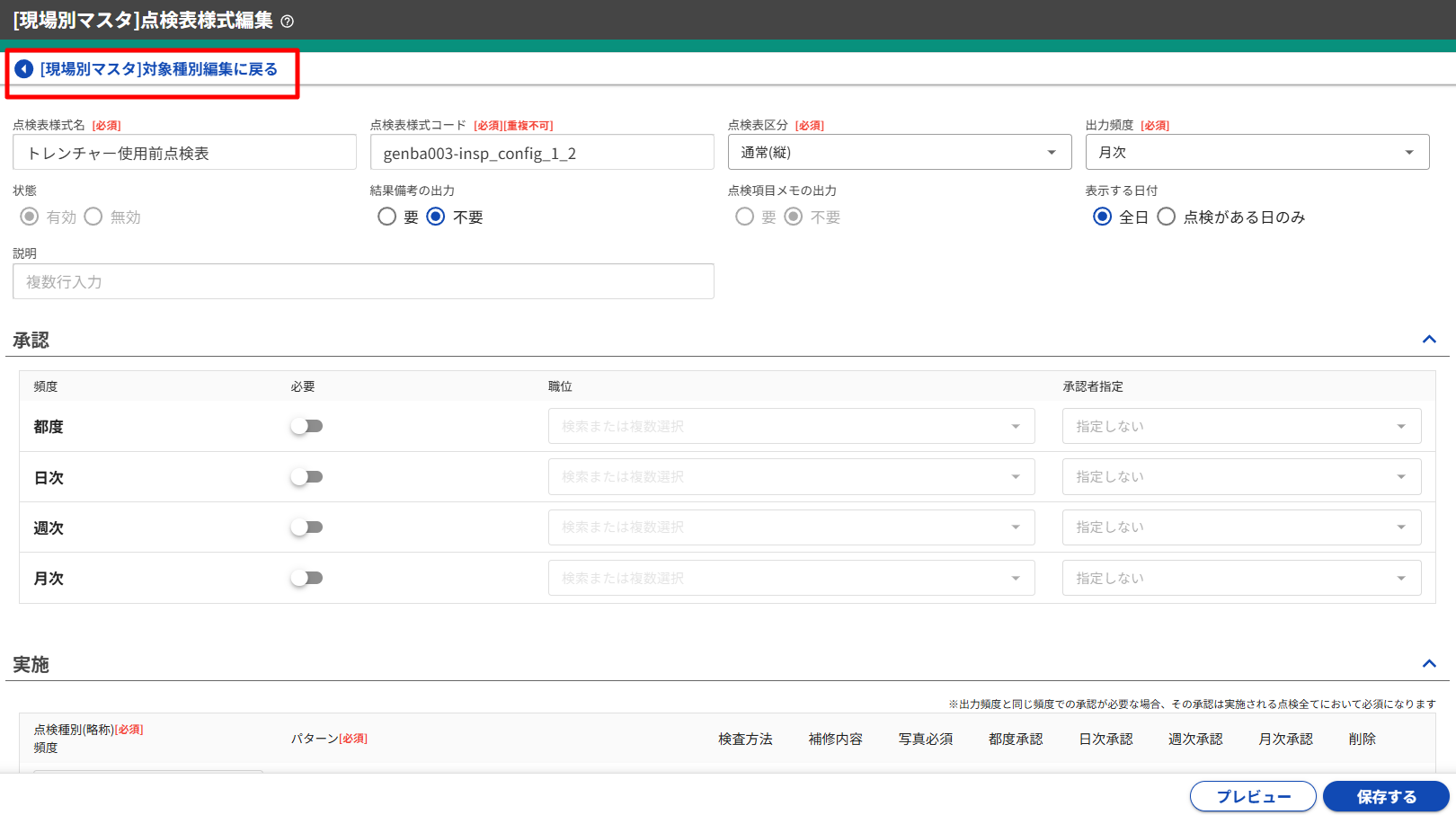1456x815 pixels.
Task: Click the back arrow circle icon
Action: 24,69
